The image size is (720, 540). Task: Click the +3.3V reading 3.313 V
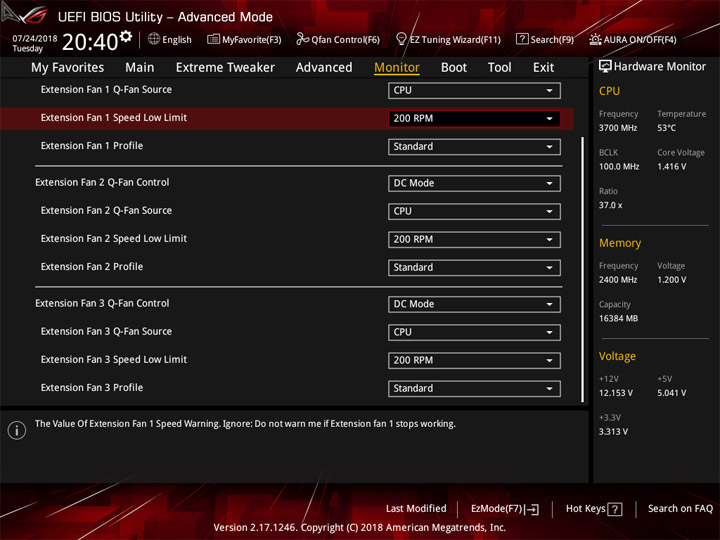613,432
